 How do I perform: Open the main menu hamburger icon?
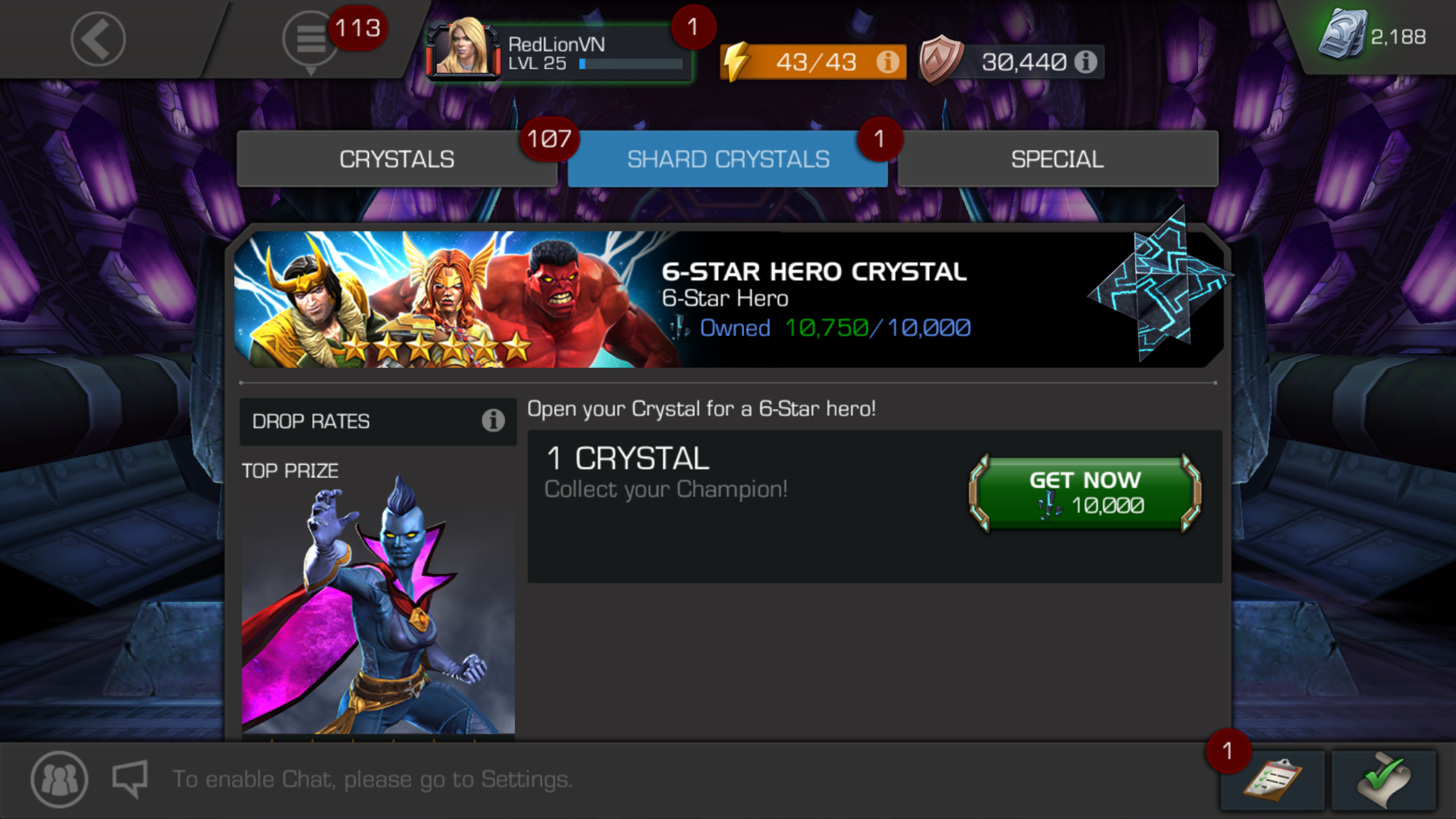pyautogui.click(x=311, y=40)
